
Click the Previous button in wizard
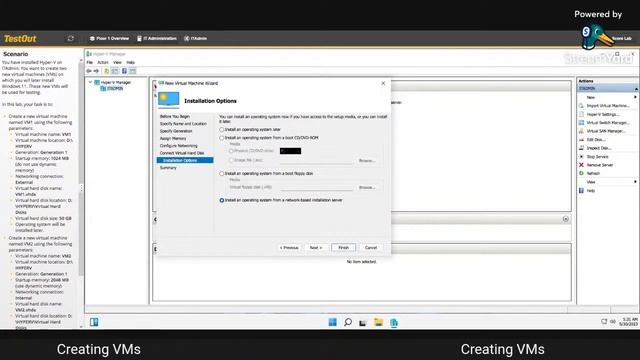point(289,248)
